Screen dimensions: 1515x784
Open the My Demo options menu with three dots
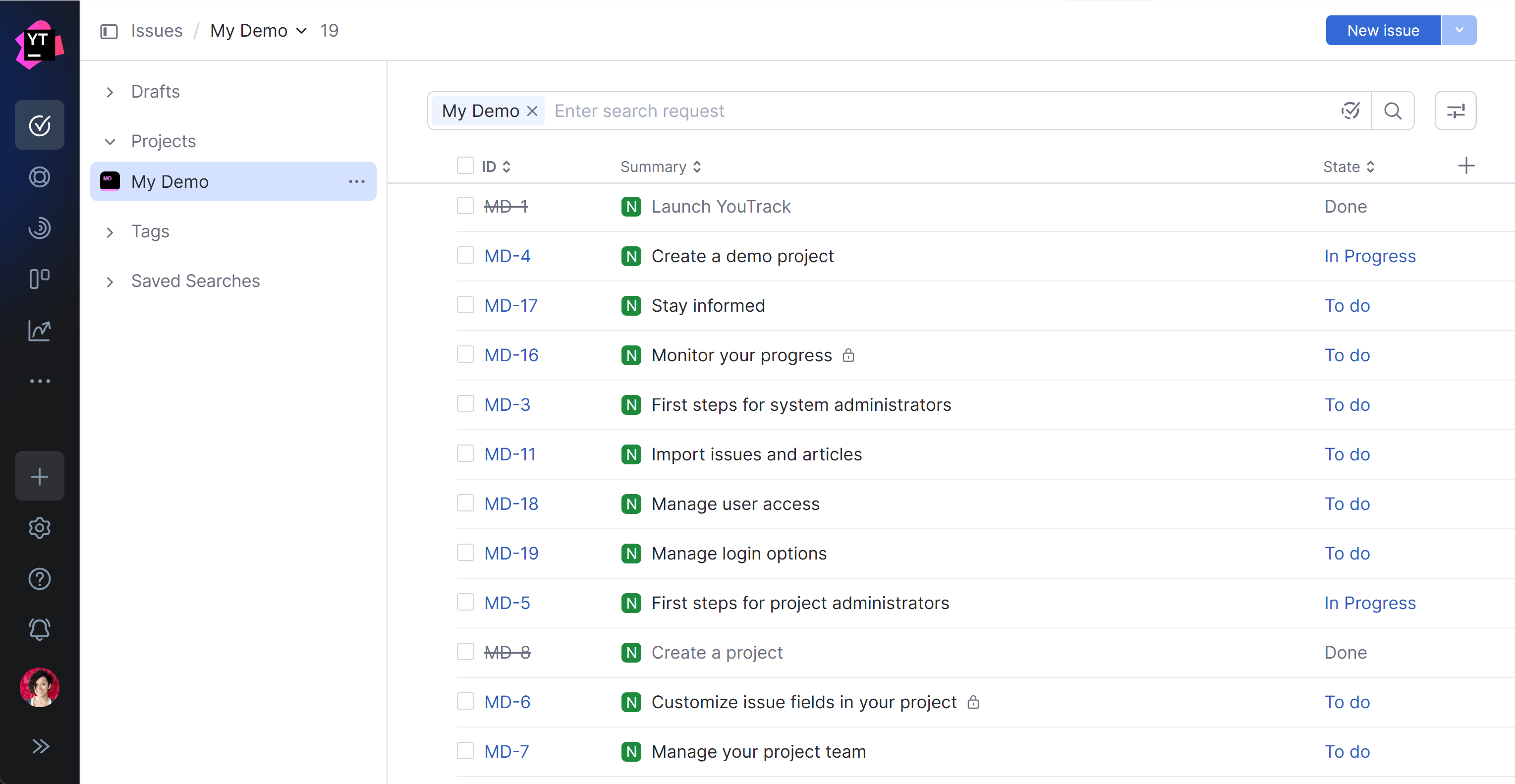click(356, 182)
